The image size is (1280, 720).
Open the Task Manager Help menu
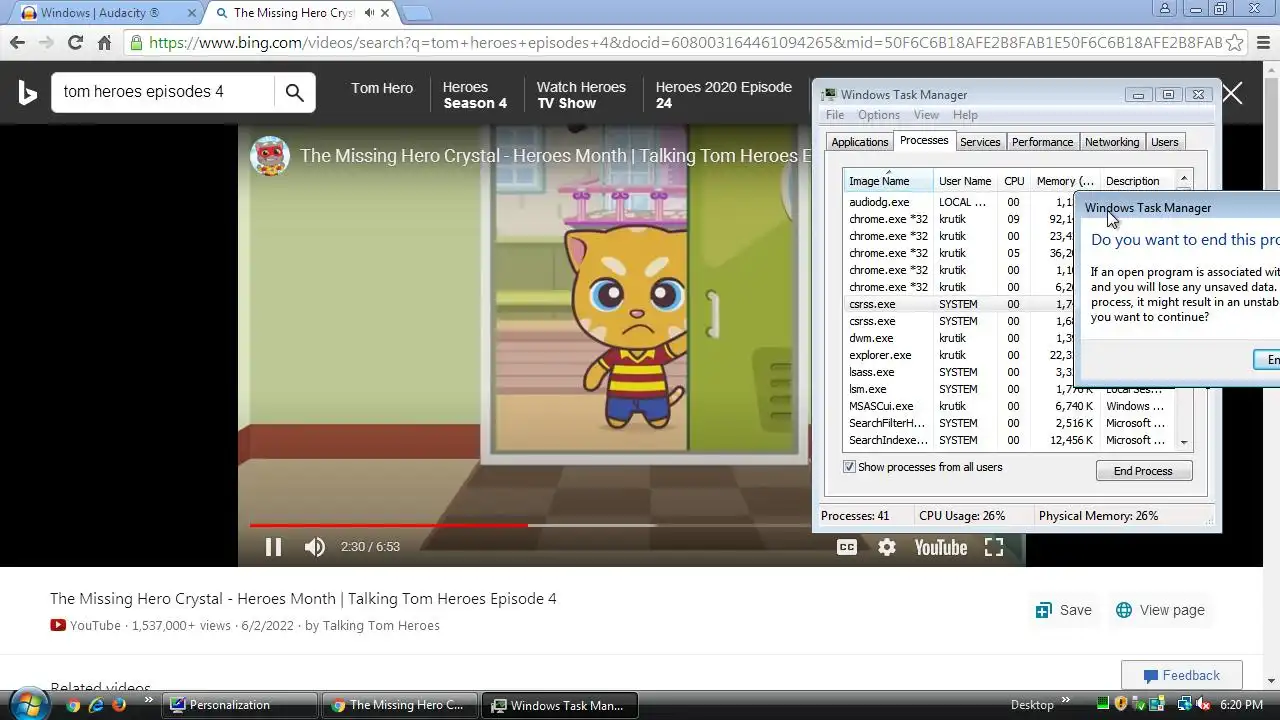965,115
